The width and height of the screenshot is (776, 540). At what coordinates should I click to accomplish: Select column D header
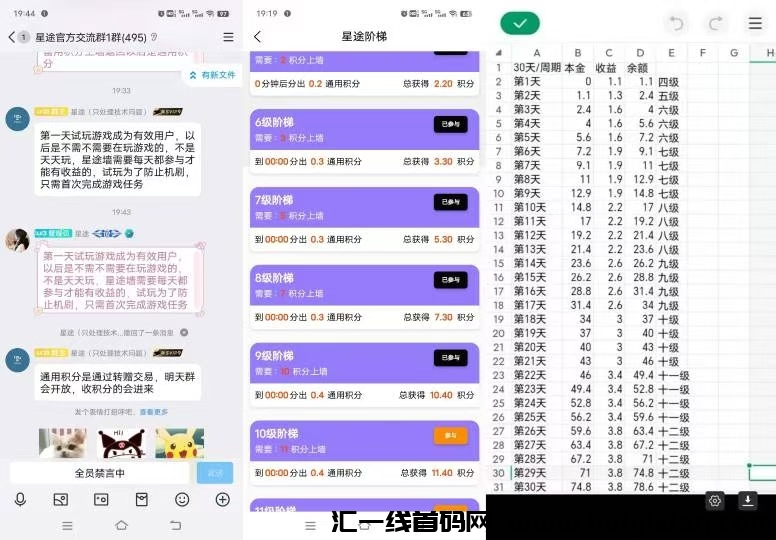coord(640,52)
